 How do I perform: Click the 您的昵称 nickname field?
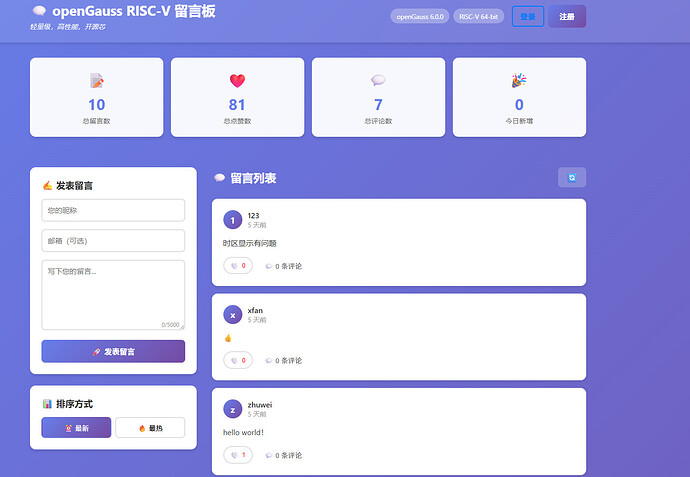113,210
